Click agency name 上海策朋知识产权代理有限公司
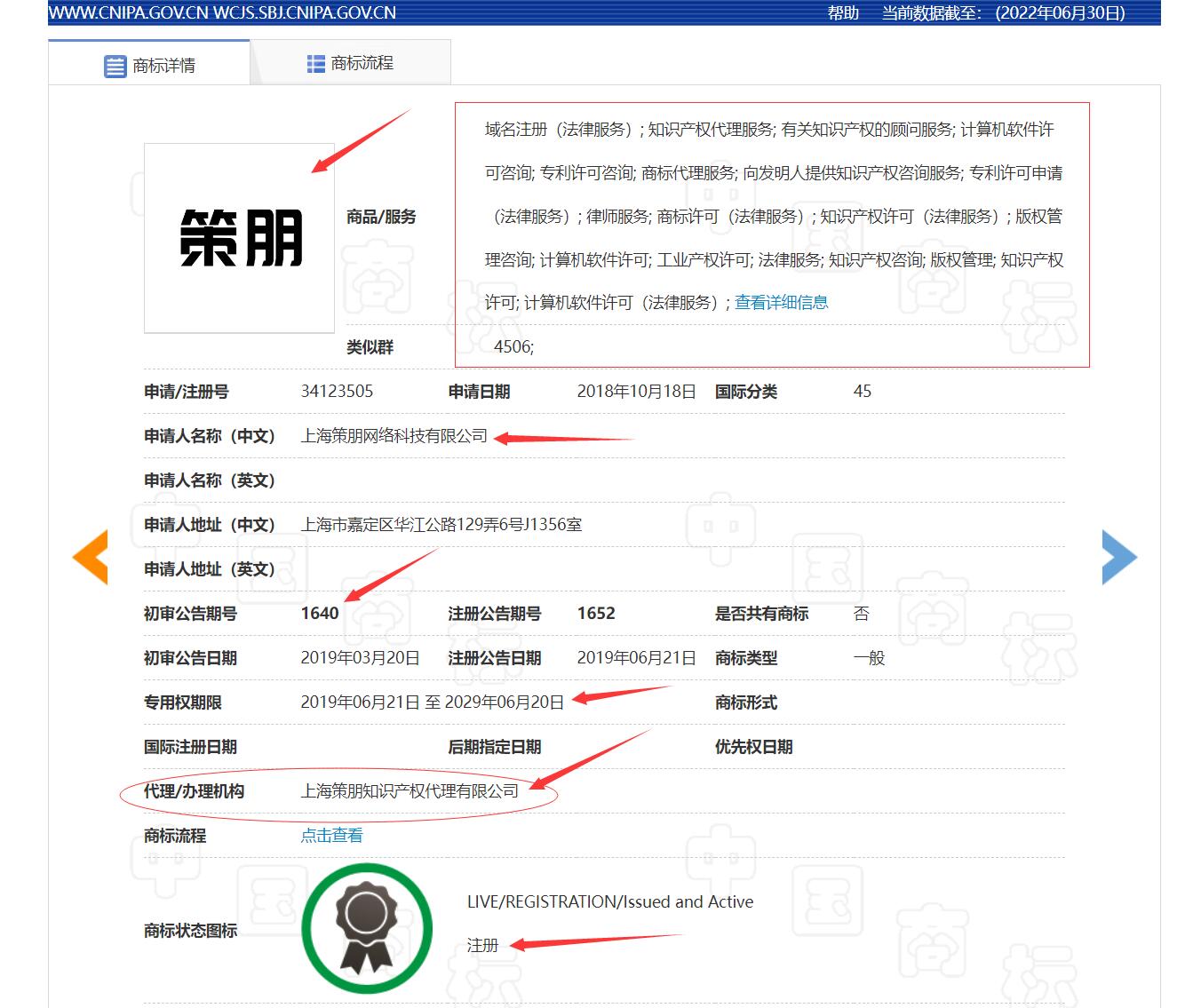1185x1008 pixels. [409, 791]
